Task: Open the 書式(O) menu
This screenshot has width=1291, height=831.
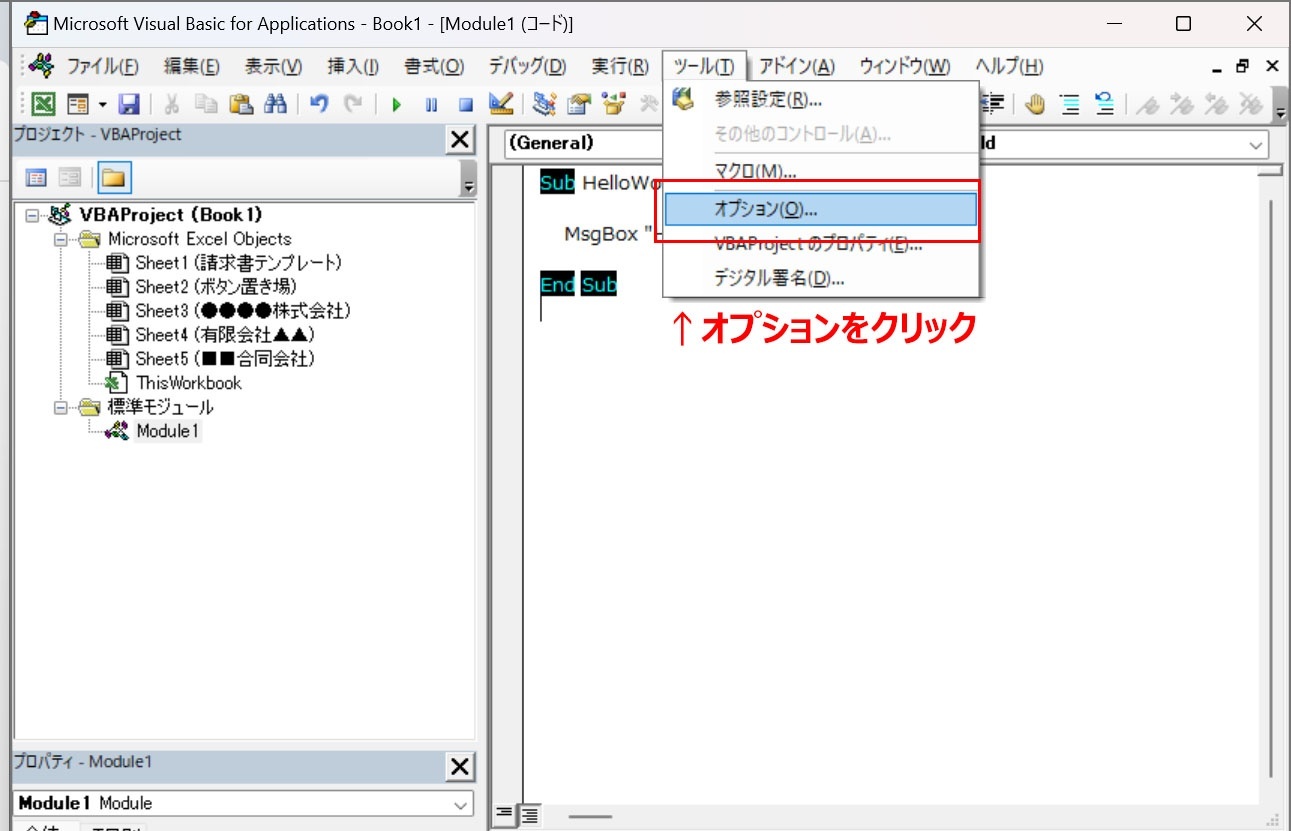Action: coord(434,66)
